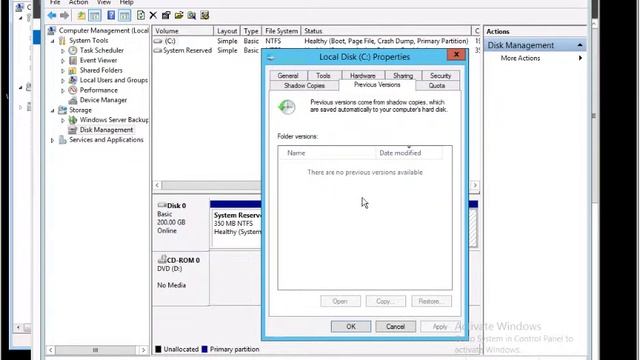This screenshot has height=360, width=640.
Task: Click the Windows Server Backup icon
Action: (73, 120)
